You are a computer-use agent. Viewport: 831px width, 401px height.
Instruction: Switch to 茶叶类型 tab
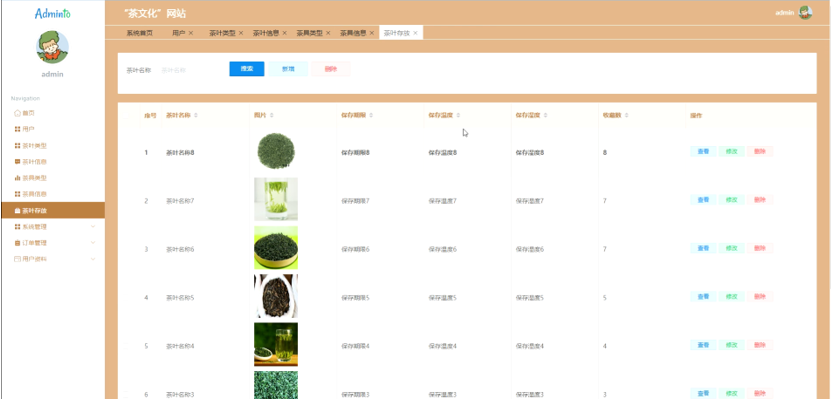pyautogui.click(x=222, y=33)
